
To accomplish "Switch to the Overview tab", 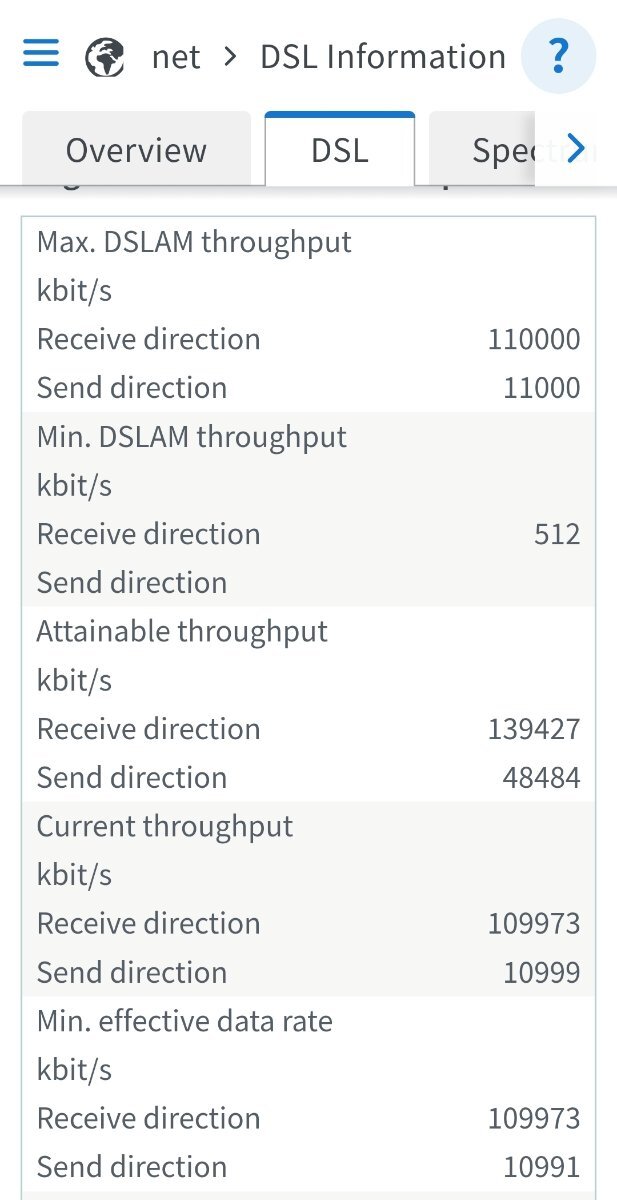I will tap(136, 150).
